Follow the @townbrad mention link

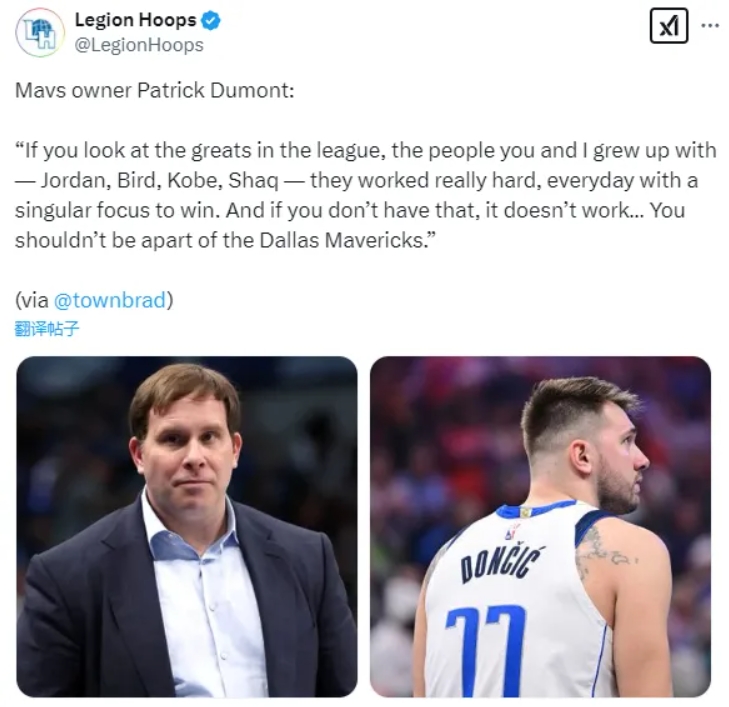click(x=110, y=300)
